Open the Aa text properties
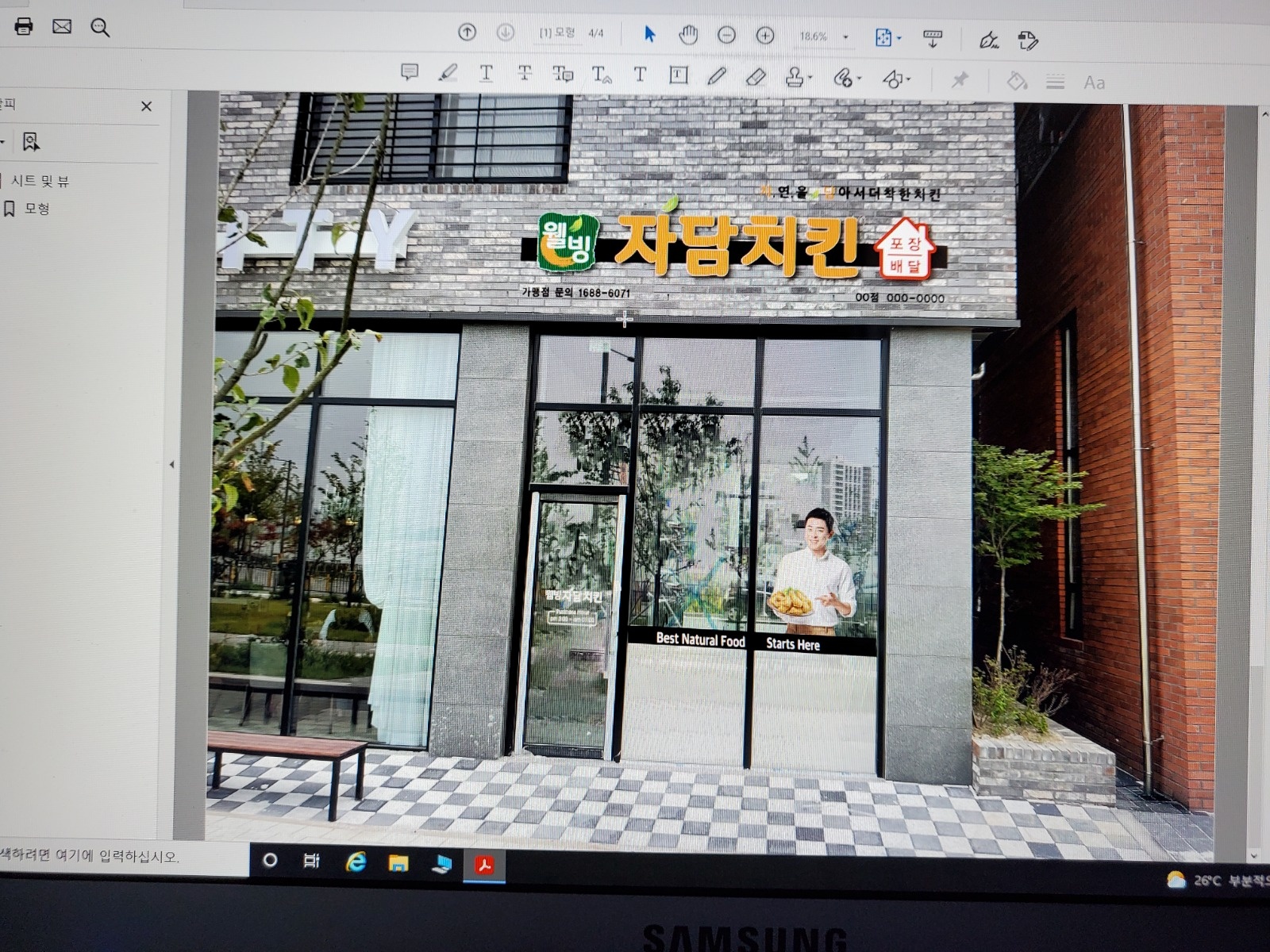The height and width of the screenshot is (952, 1270). [1094, 83]
